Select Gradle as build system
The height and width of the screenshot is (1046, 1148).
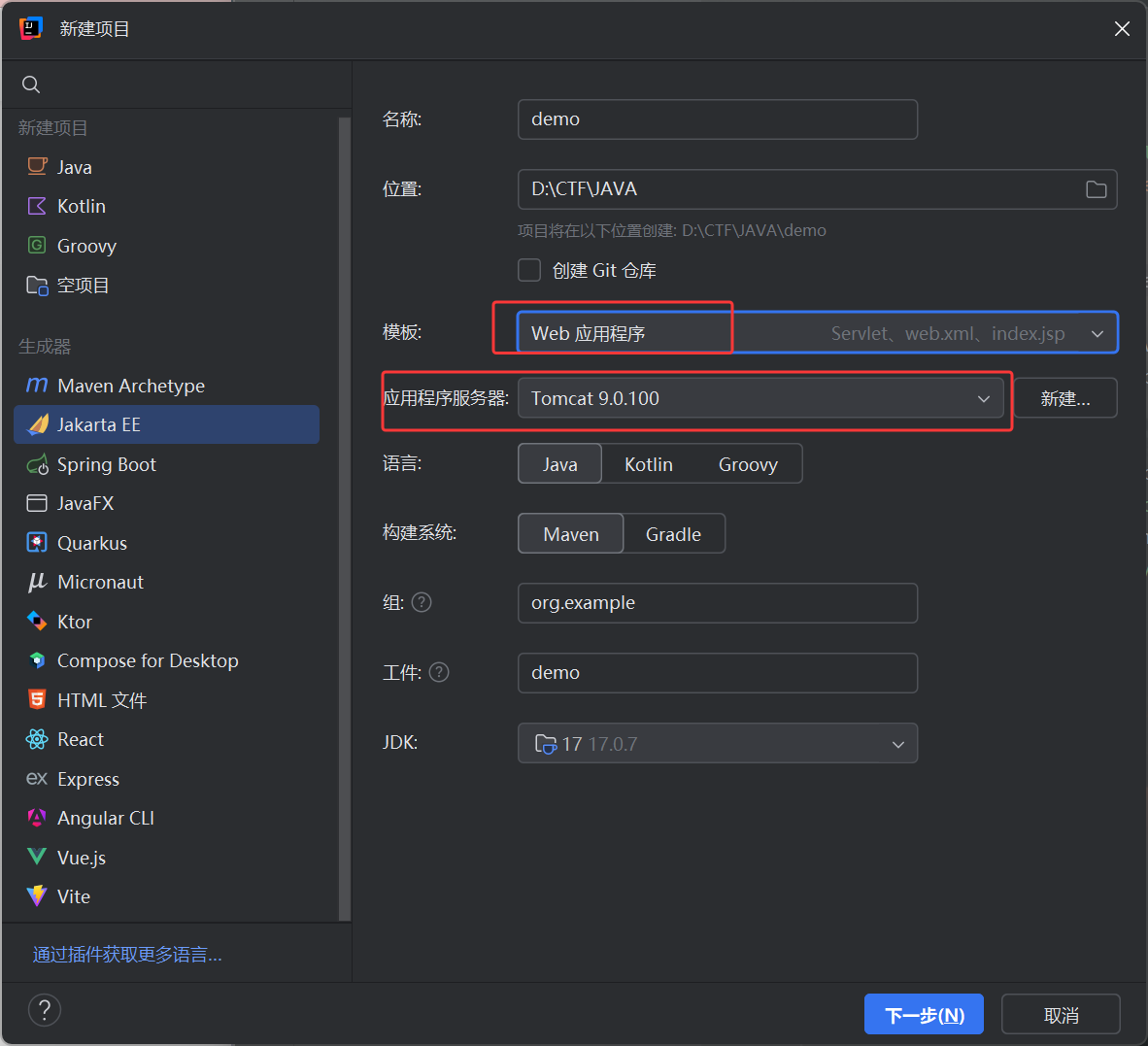pos(674,533)
